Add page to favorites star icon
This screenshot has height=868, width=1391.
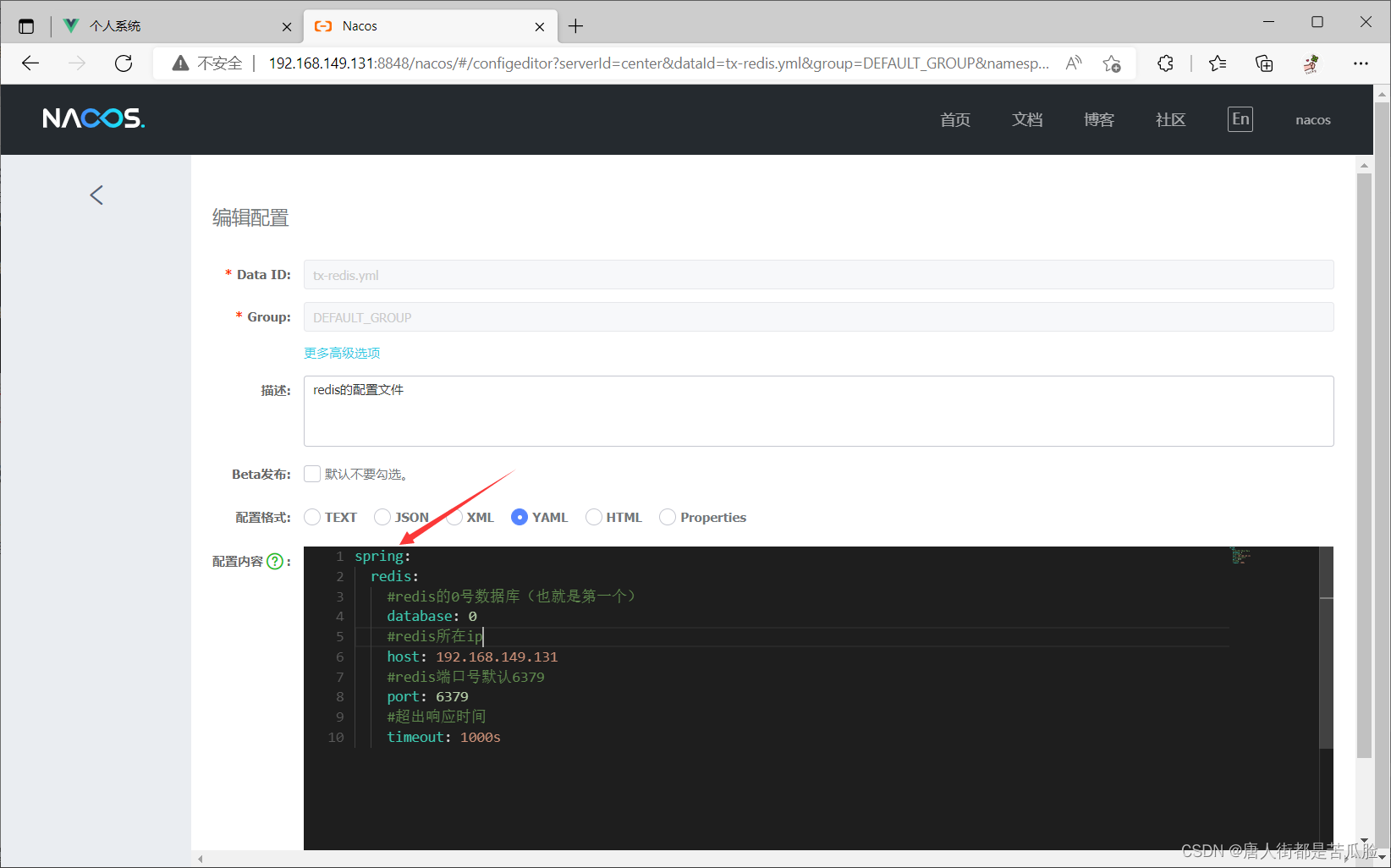[1112, 63]
